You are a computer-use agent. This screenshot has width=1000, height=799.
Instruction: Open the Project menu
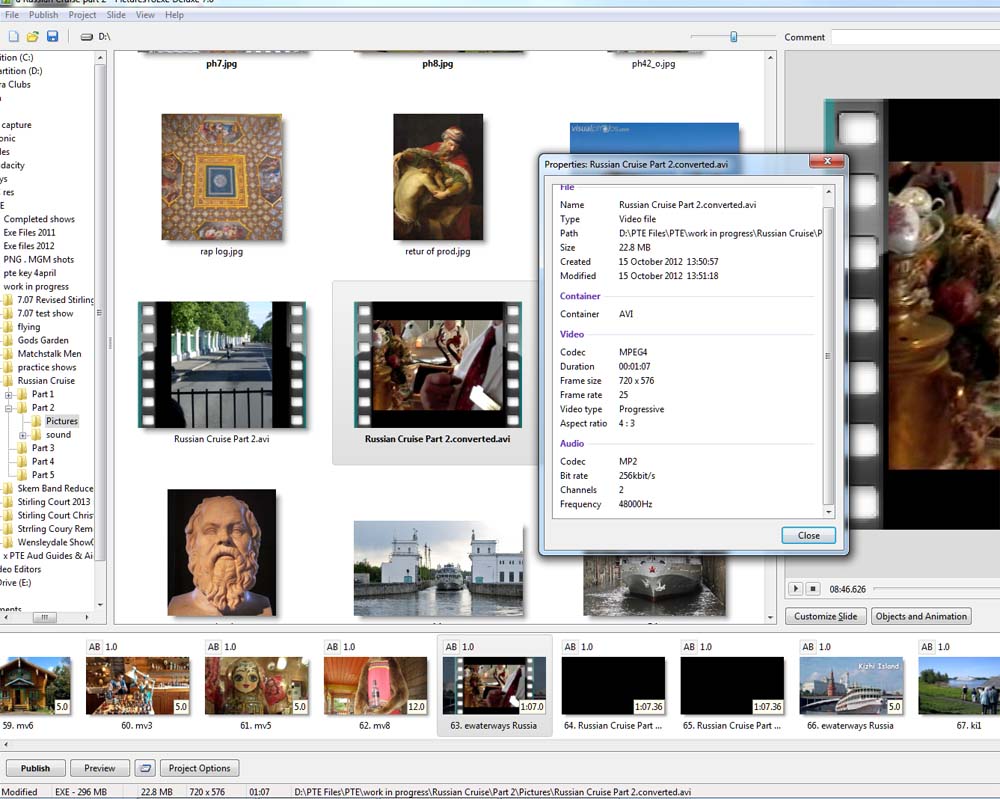(82, 15)
